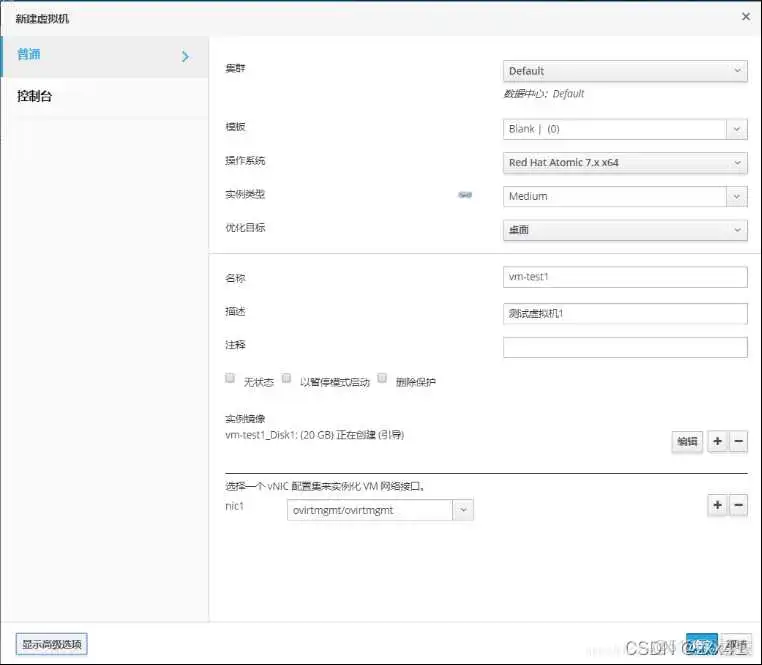Click the empty 注释 input field

coord(625,347)
